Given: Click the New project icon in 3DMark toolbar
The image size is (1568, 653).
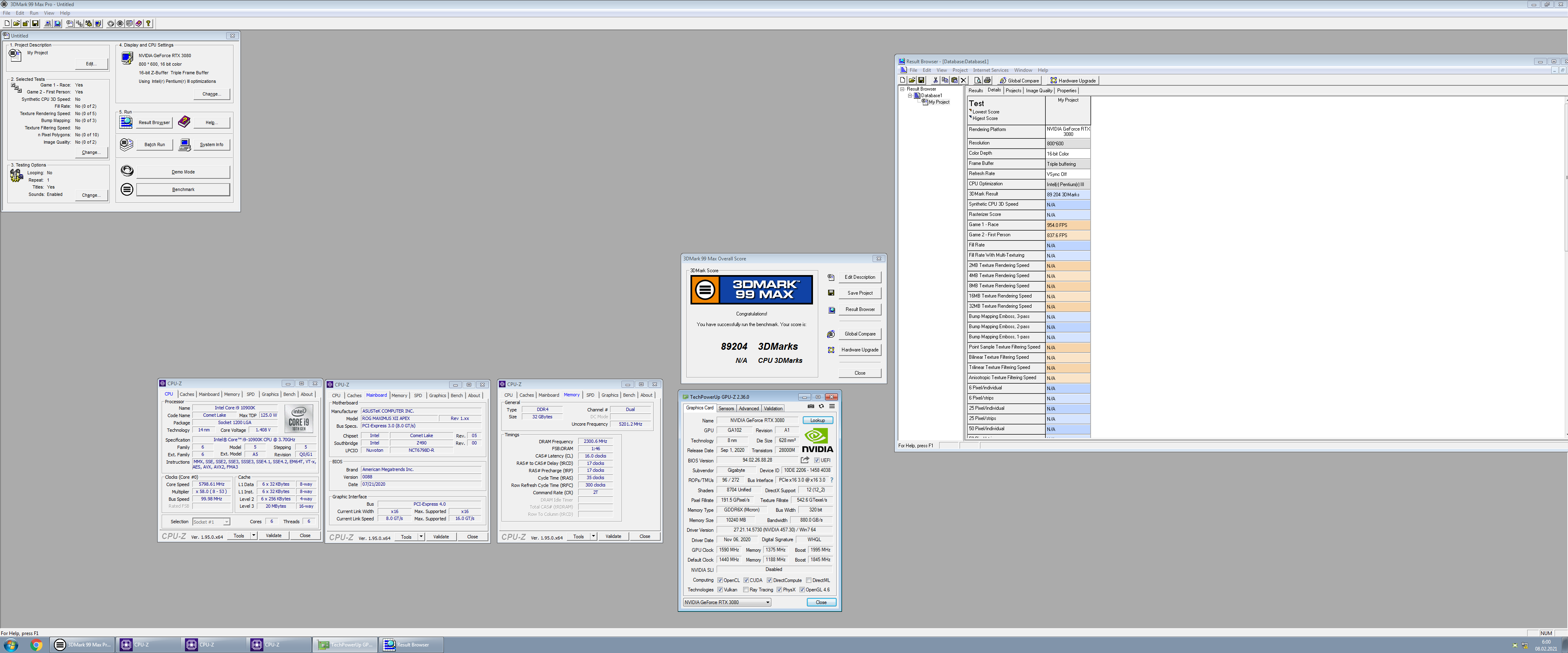Looking at the screenshot, I should [7, 23].
